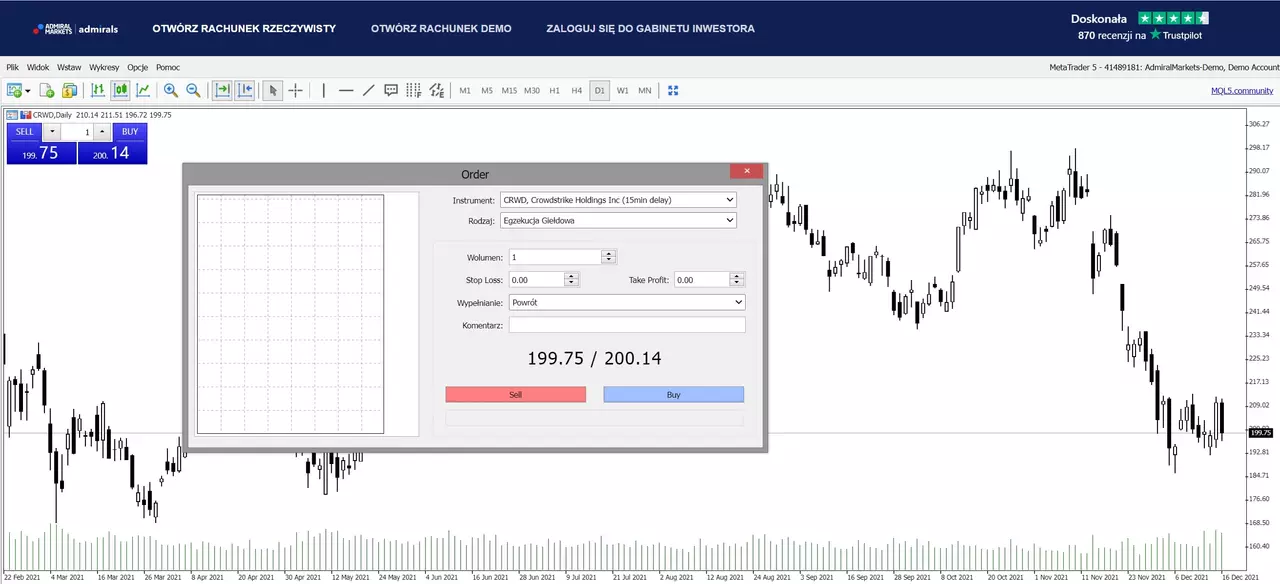This screenshot has width=1280, height=584.
Task: Select the crosshair cursor tool
Action: [x=295, y=90]
